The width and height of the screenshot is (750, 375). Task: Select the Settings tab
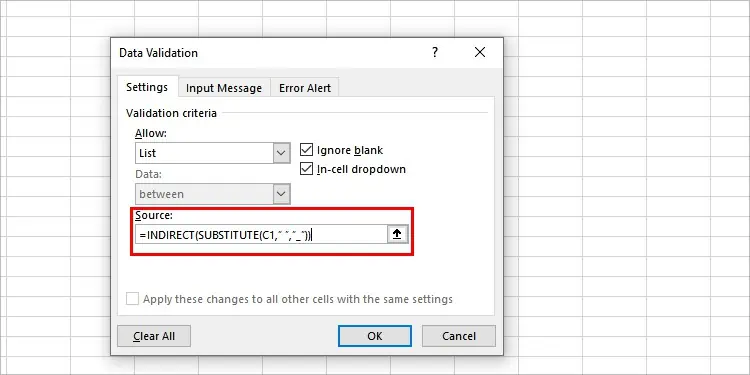point(147,88)
